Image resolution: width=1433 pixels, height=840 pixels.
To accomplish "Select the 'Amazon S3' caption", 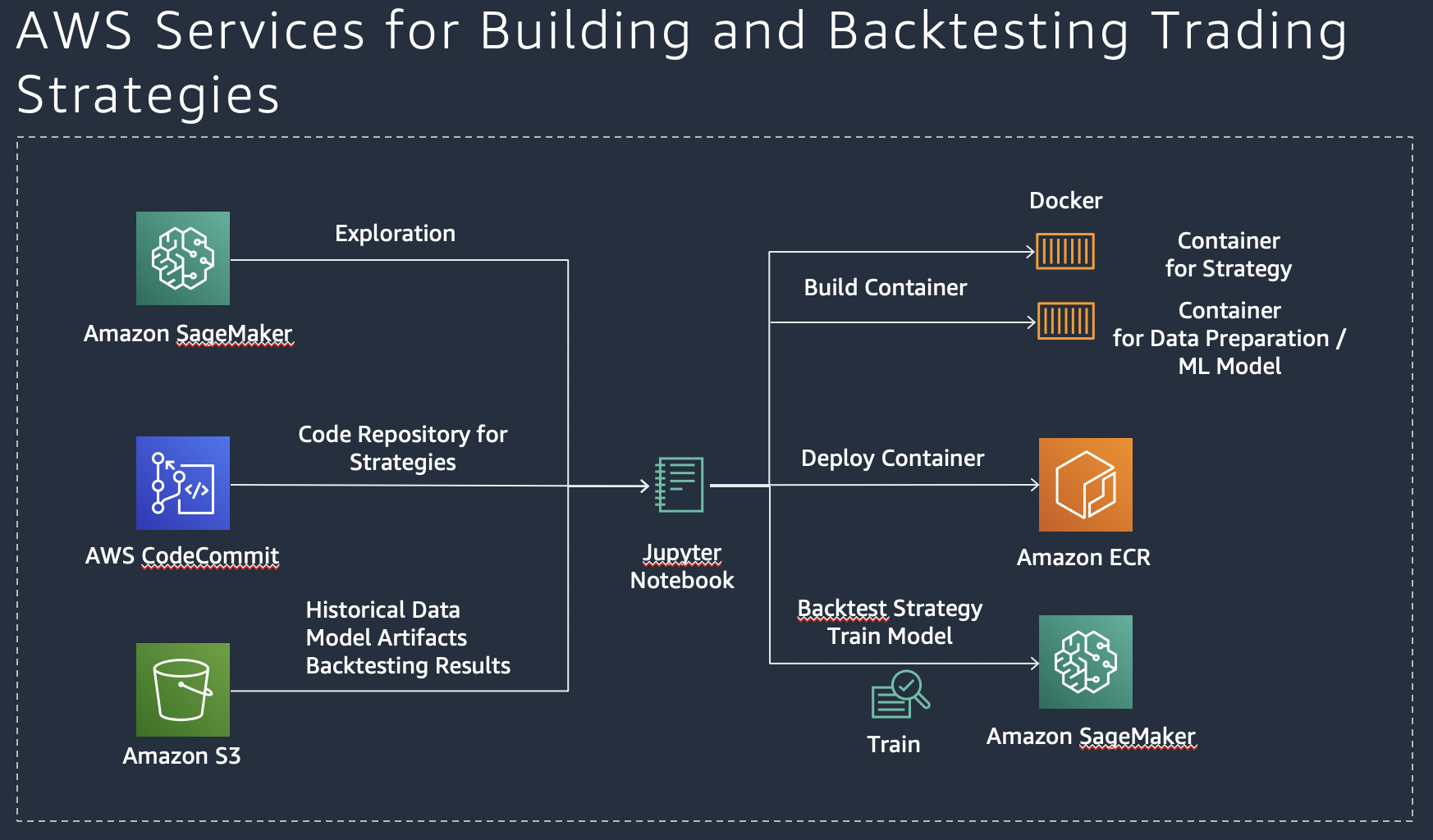I will [181, 756].
